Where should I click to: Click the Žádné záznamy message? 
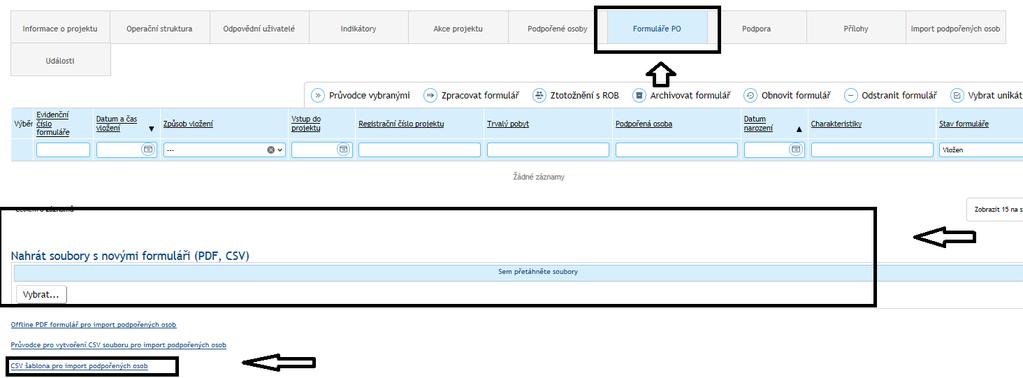click(538, 177)
